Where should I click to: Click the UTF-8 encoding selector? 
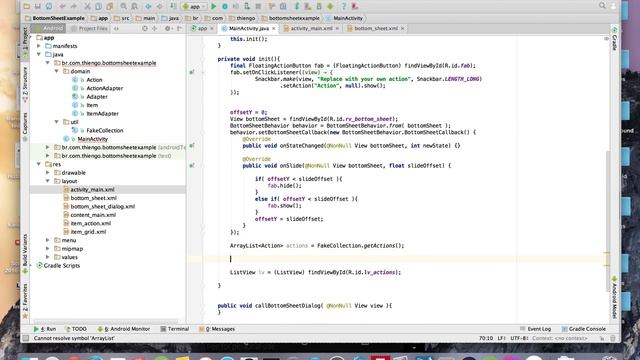click(x=520, y=338)
